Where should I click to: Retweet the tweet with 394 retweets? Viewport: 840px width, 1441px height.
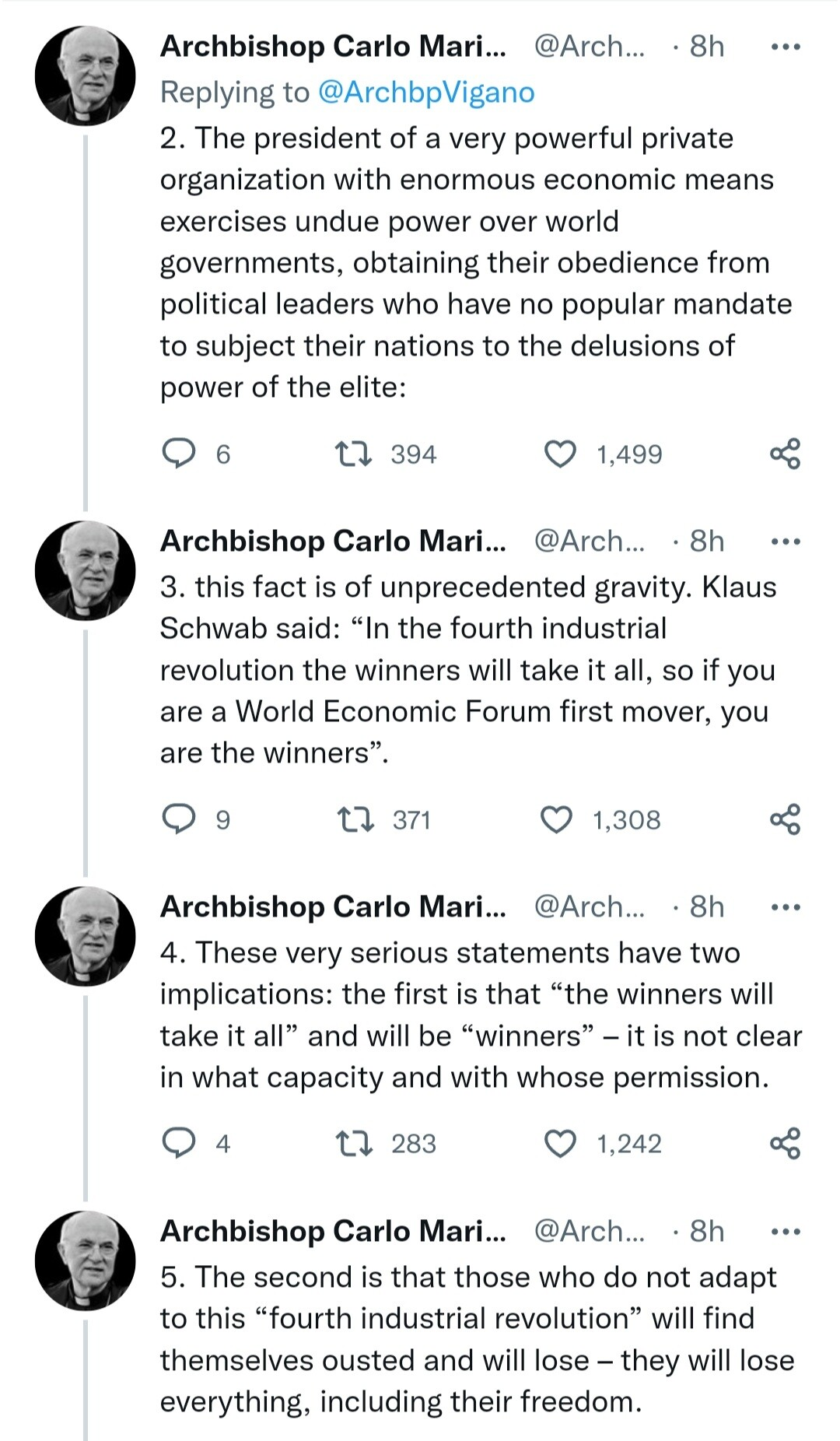(x=352, y=454)
